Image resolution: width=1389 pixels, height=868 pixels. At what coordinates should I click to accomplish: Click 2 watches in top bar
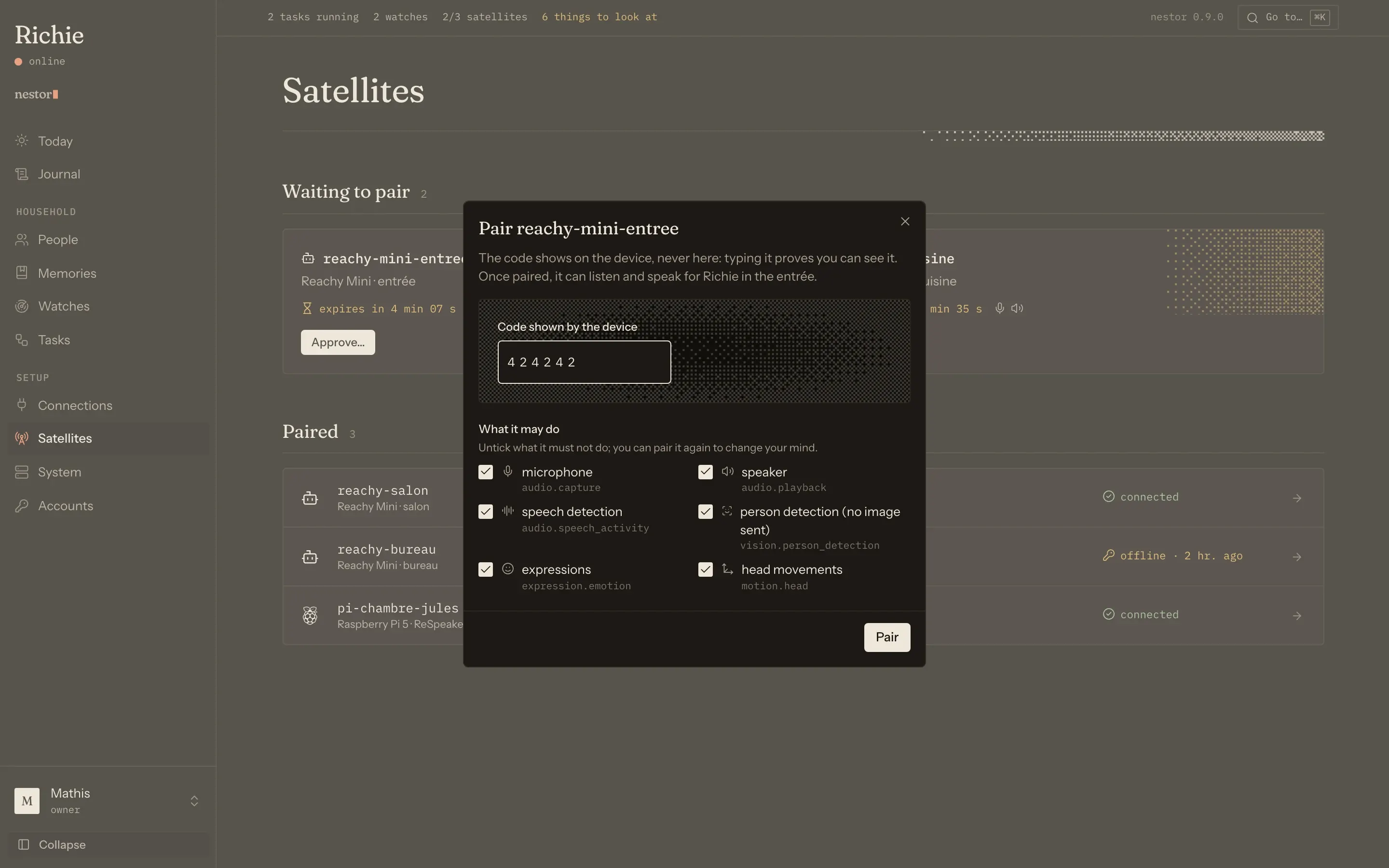[x=400, y=17]
